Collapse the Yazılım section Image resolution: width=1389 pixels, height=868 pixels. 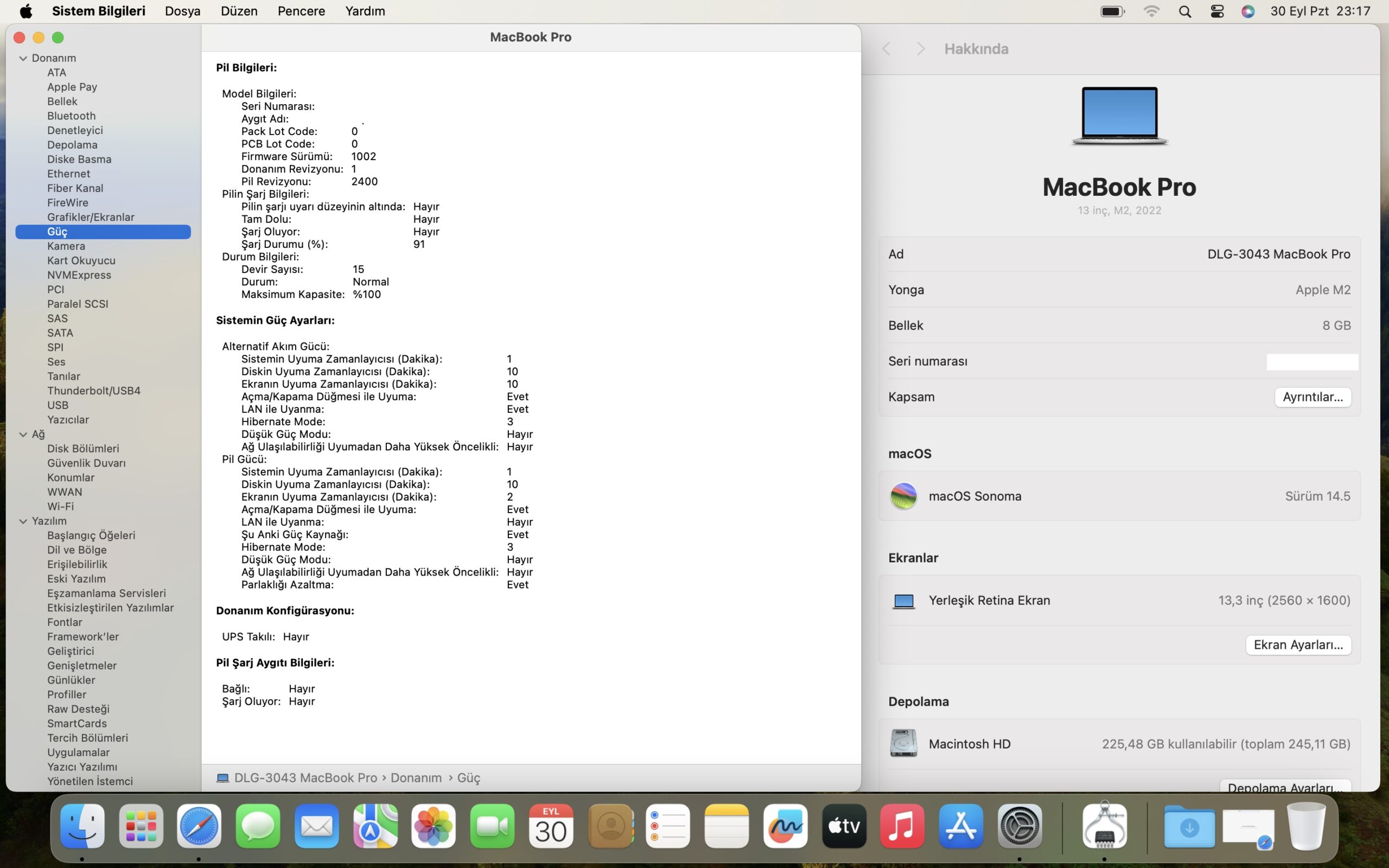click(x=23, y=521)
